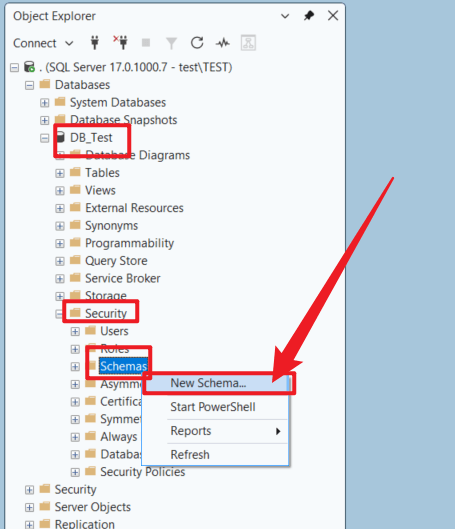The image size is (455, 529).
Task: Choose Refresh in the context menu
Action: 190,455
